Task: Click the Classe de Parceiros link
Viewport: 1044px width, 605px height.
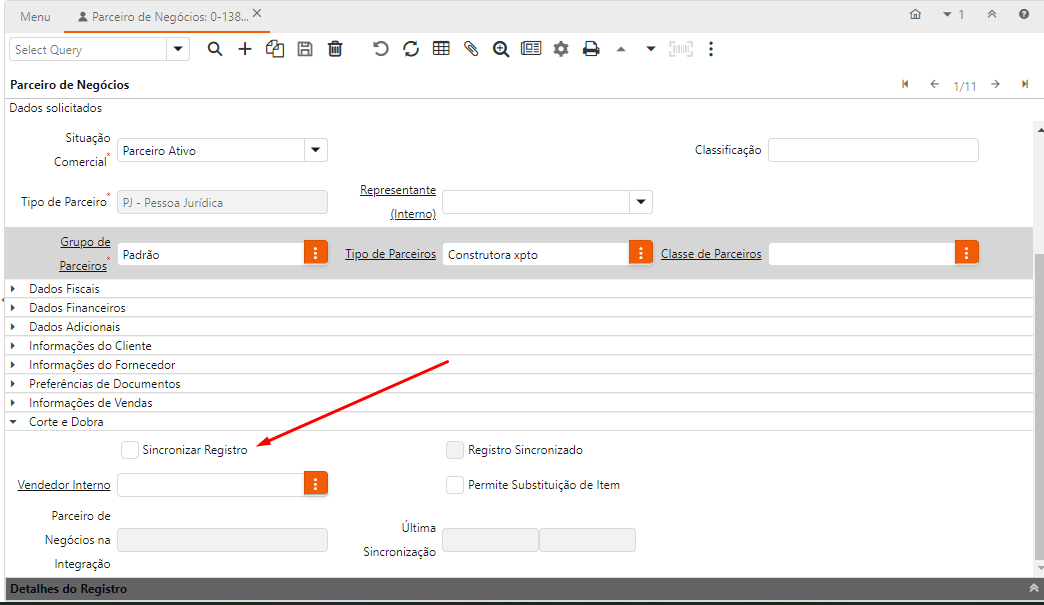Action: 711,254
